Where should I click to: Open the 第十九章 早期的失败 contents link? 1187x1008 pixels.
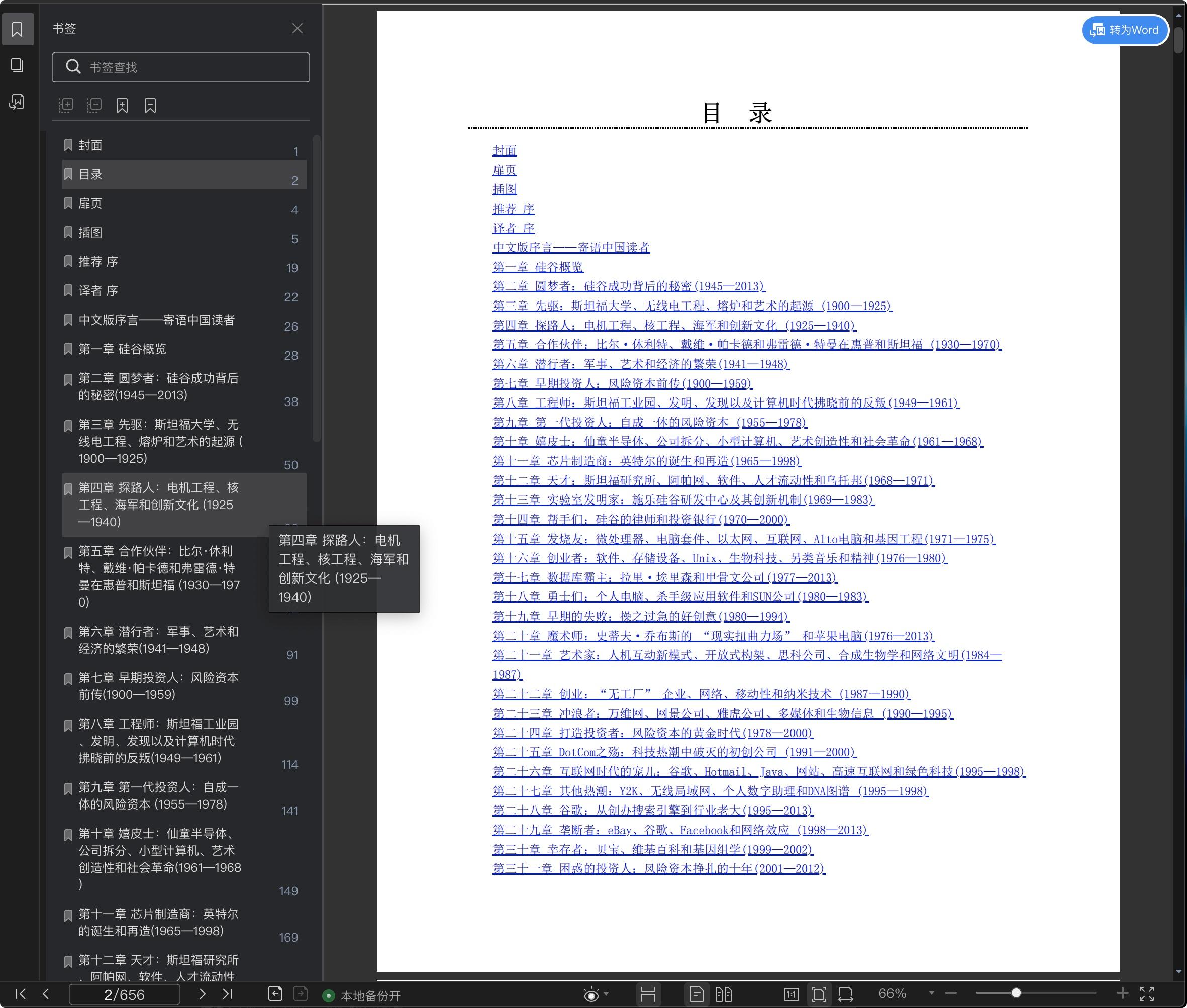641,616
